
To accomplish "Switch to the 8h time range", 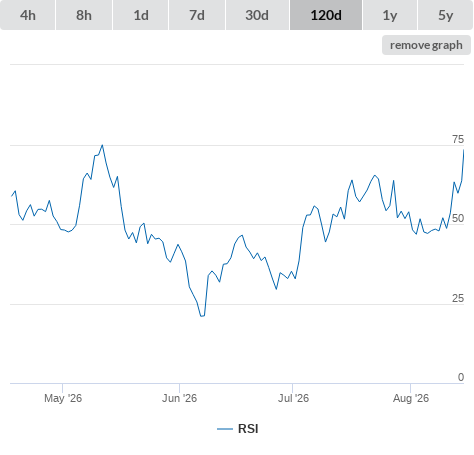I will pyautogui.click(x=84, y=15).
